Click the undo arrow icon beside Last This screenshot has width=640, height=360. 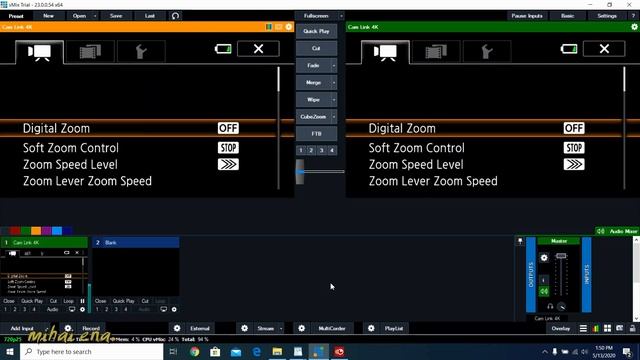[x=176, y=16]
